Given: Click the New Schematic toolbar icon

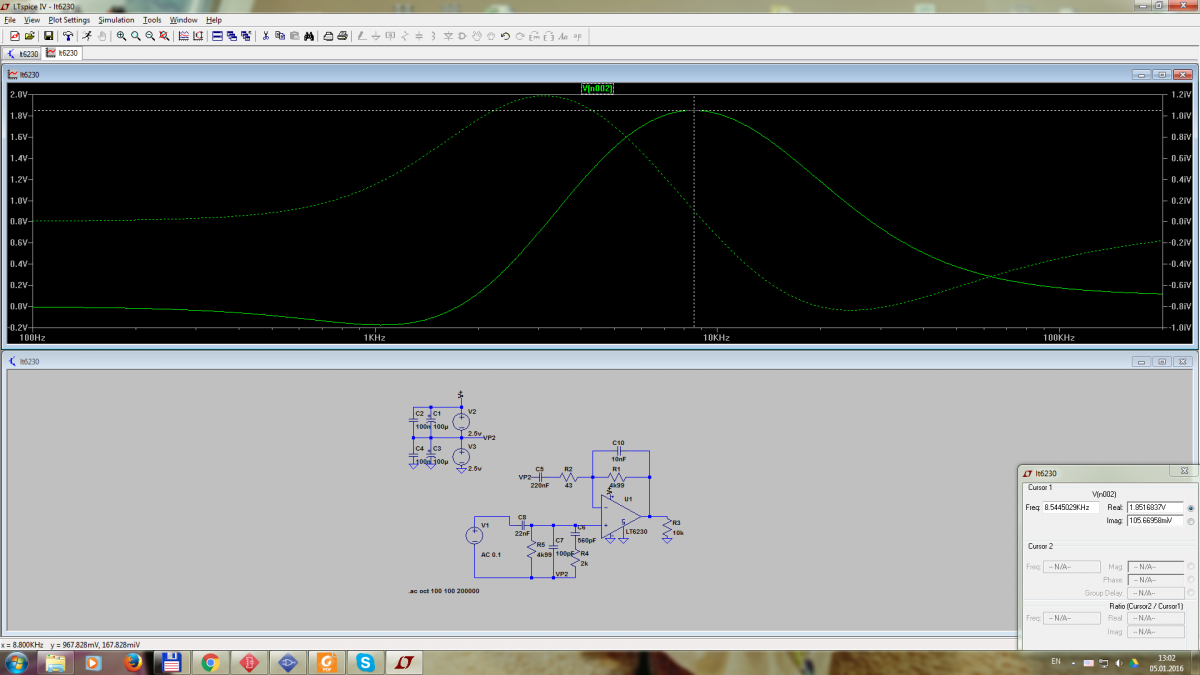Looking at the screenshot, I should pos(14,36).
